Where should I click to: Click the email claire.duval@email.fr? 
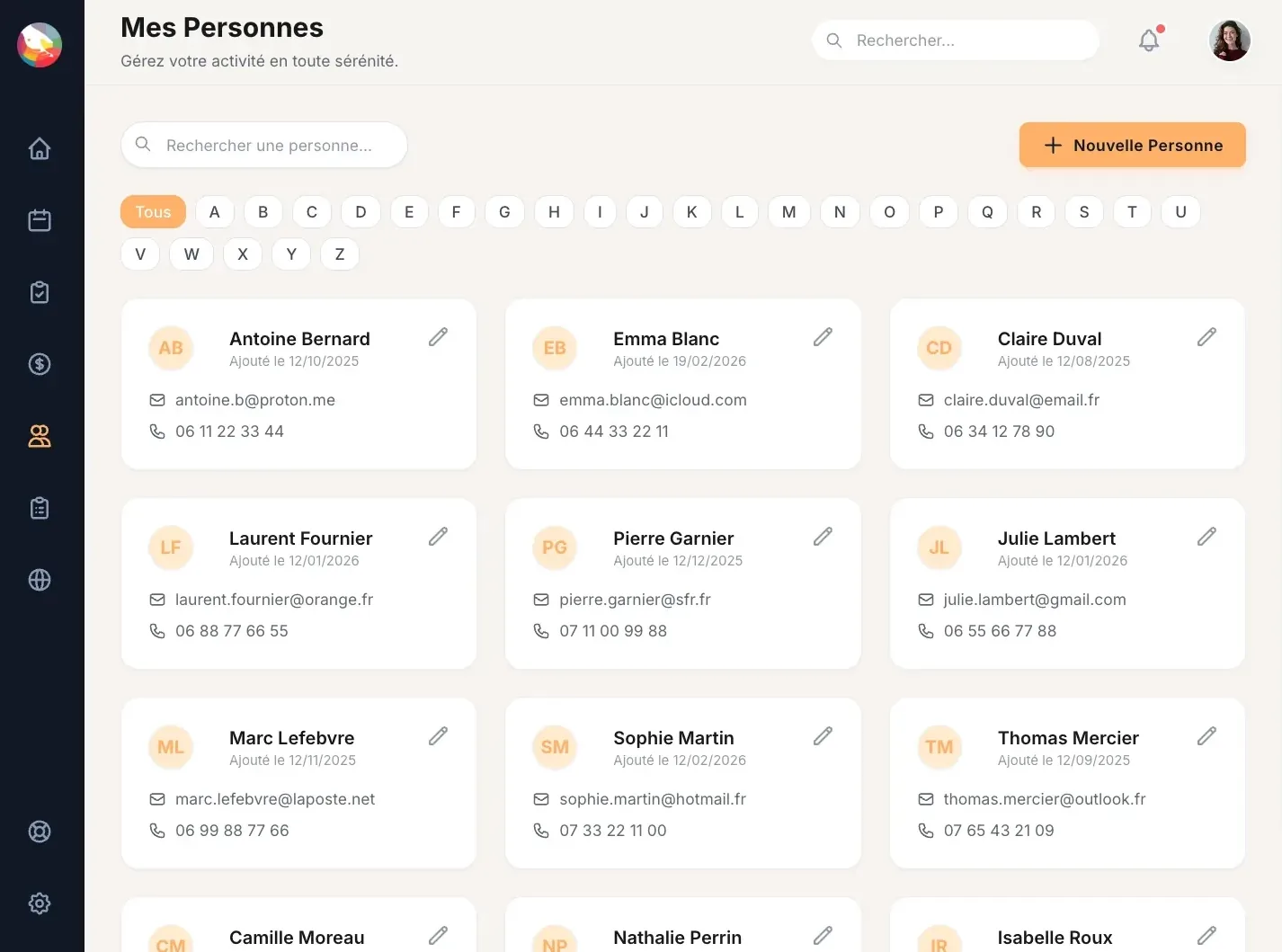(1021, 399)
